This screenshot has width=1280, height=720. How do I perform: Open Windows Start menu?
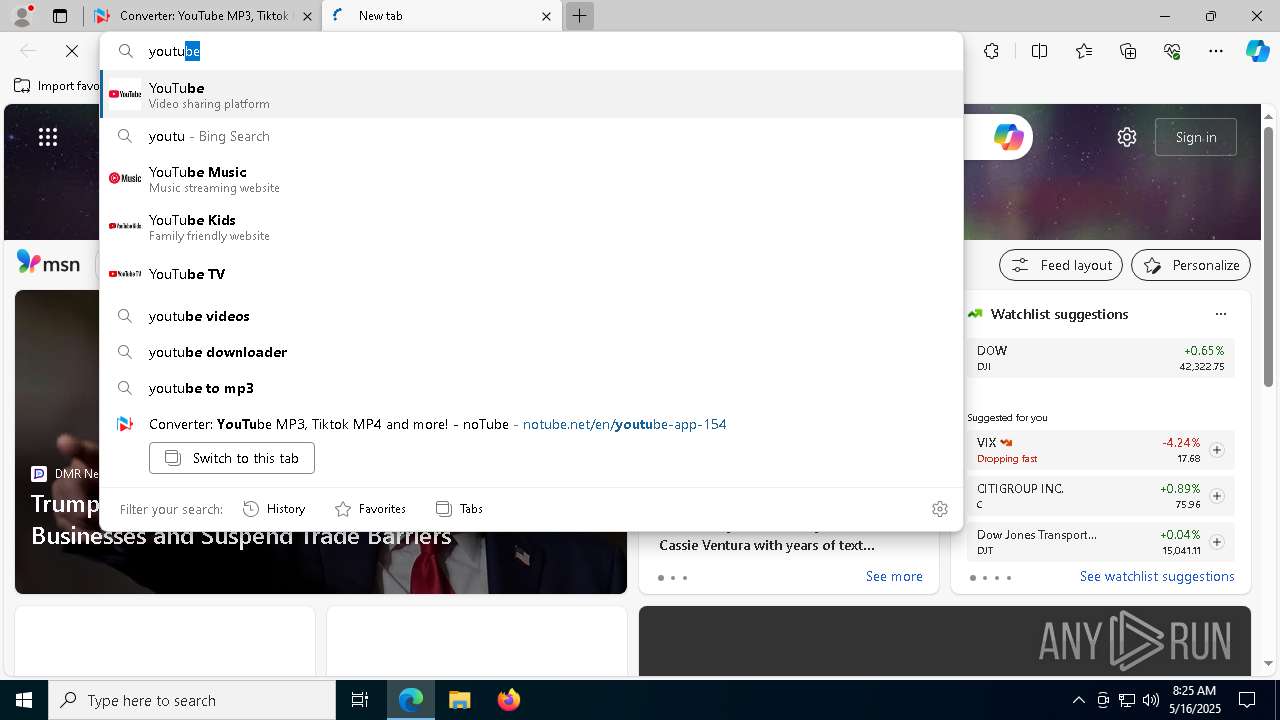[x=24, y=700]
